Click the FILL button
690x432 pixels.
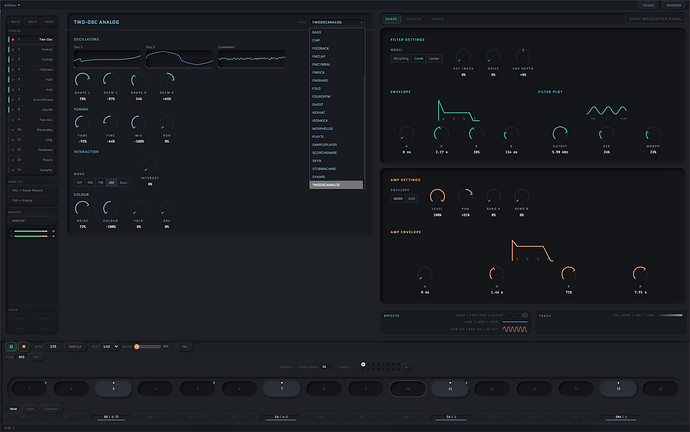(185, 347)
